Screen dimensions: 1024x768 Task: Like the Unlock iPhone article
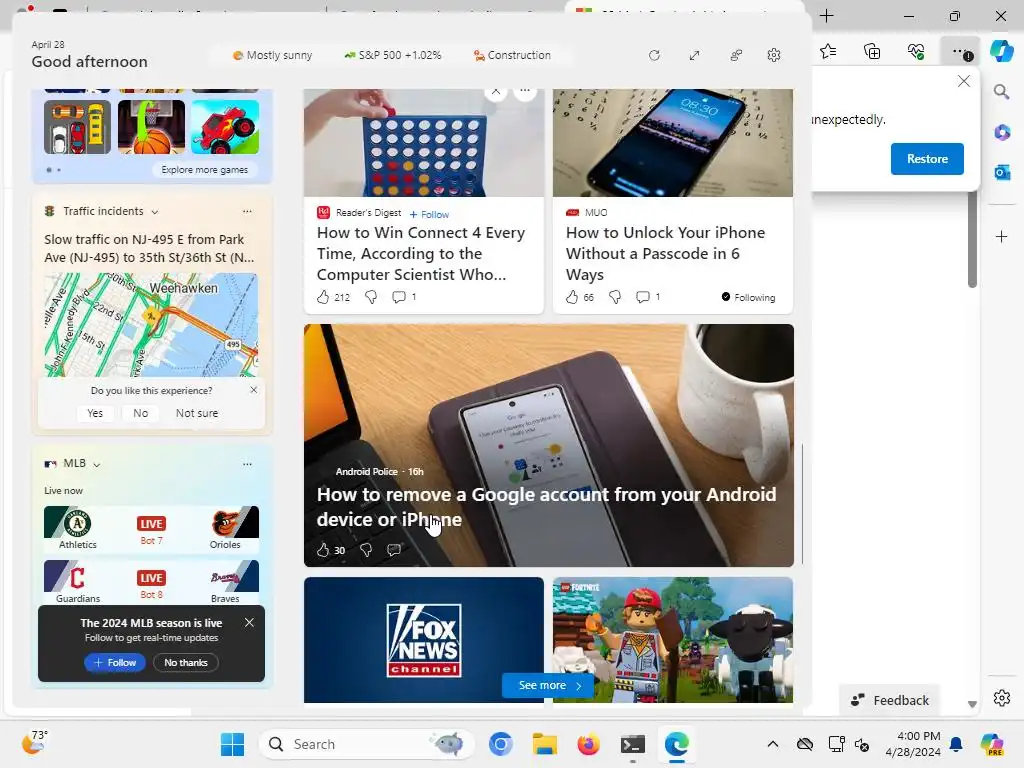click(x=572, y=297)
